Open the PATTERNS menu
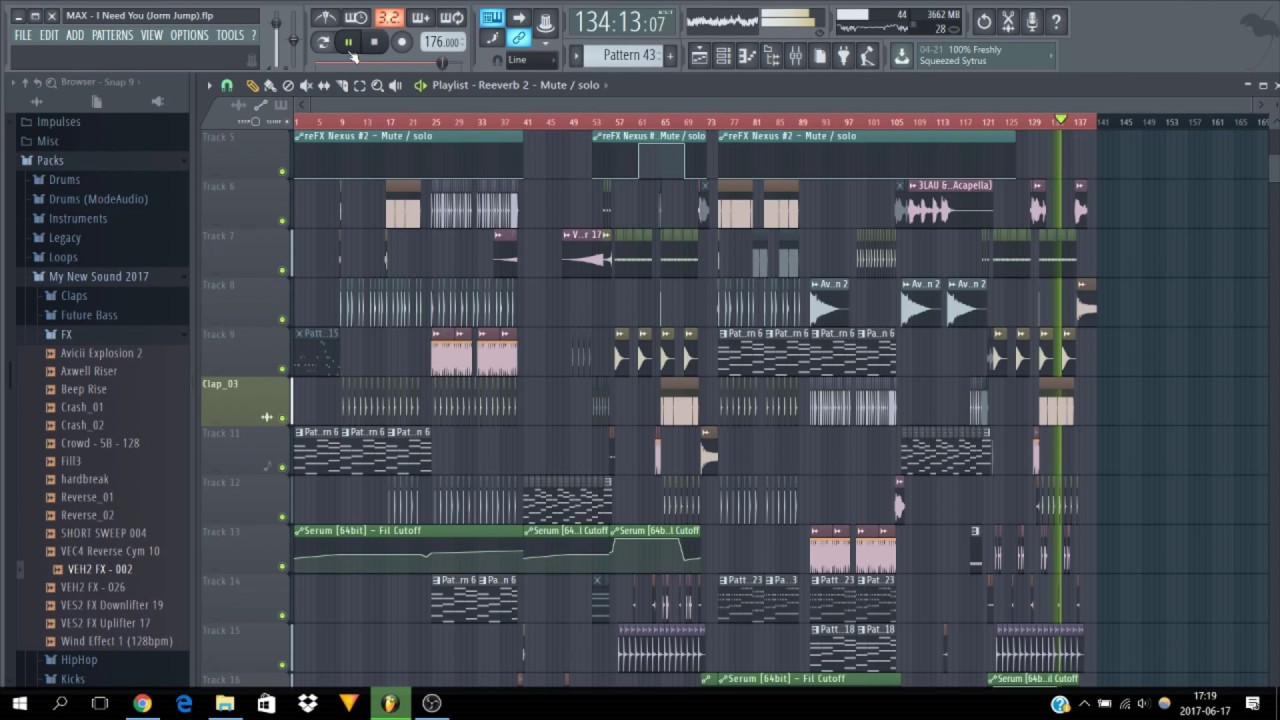 point(112,35)
